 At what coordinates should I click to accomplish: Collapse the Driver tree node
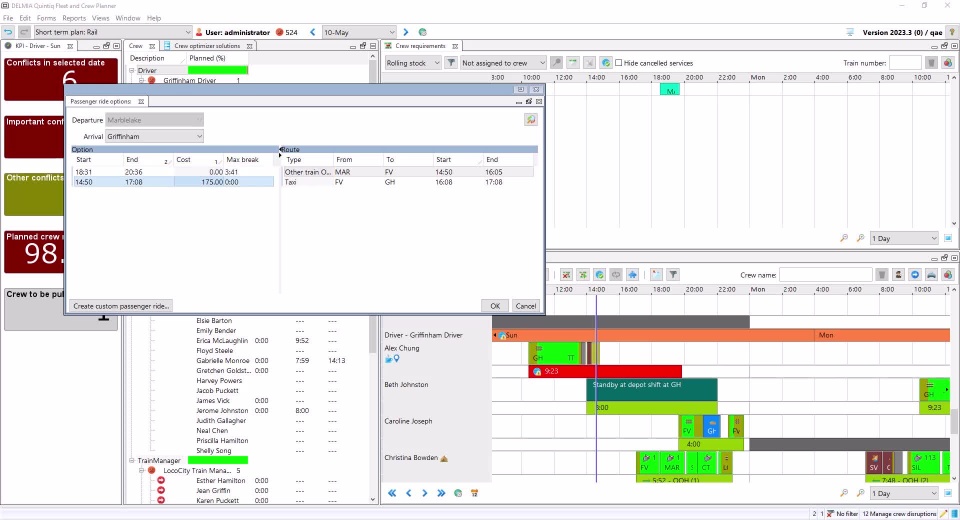pos(132,70)
